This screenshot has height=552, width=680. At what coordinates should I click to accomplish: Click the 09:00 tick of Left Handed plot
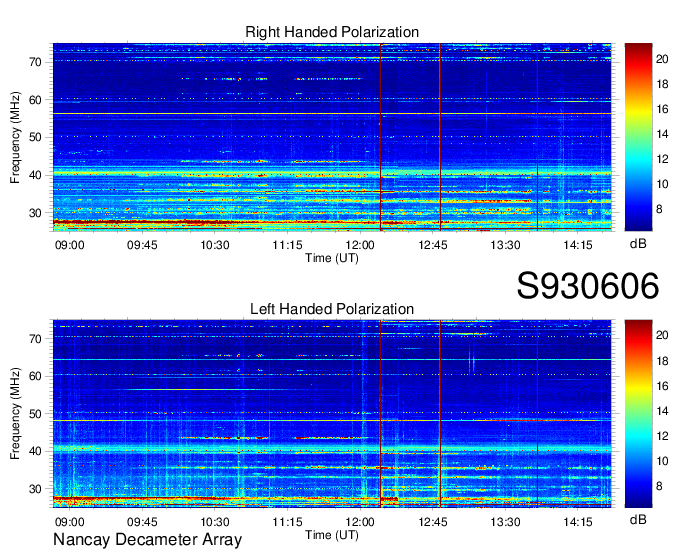click(69, 522)
